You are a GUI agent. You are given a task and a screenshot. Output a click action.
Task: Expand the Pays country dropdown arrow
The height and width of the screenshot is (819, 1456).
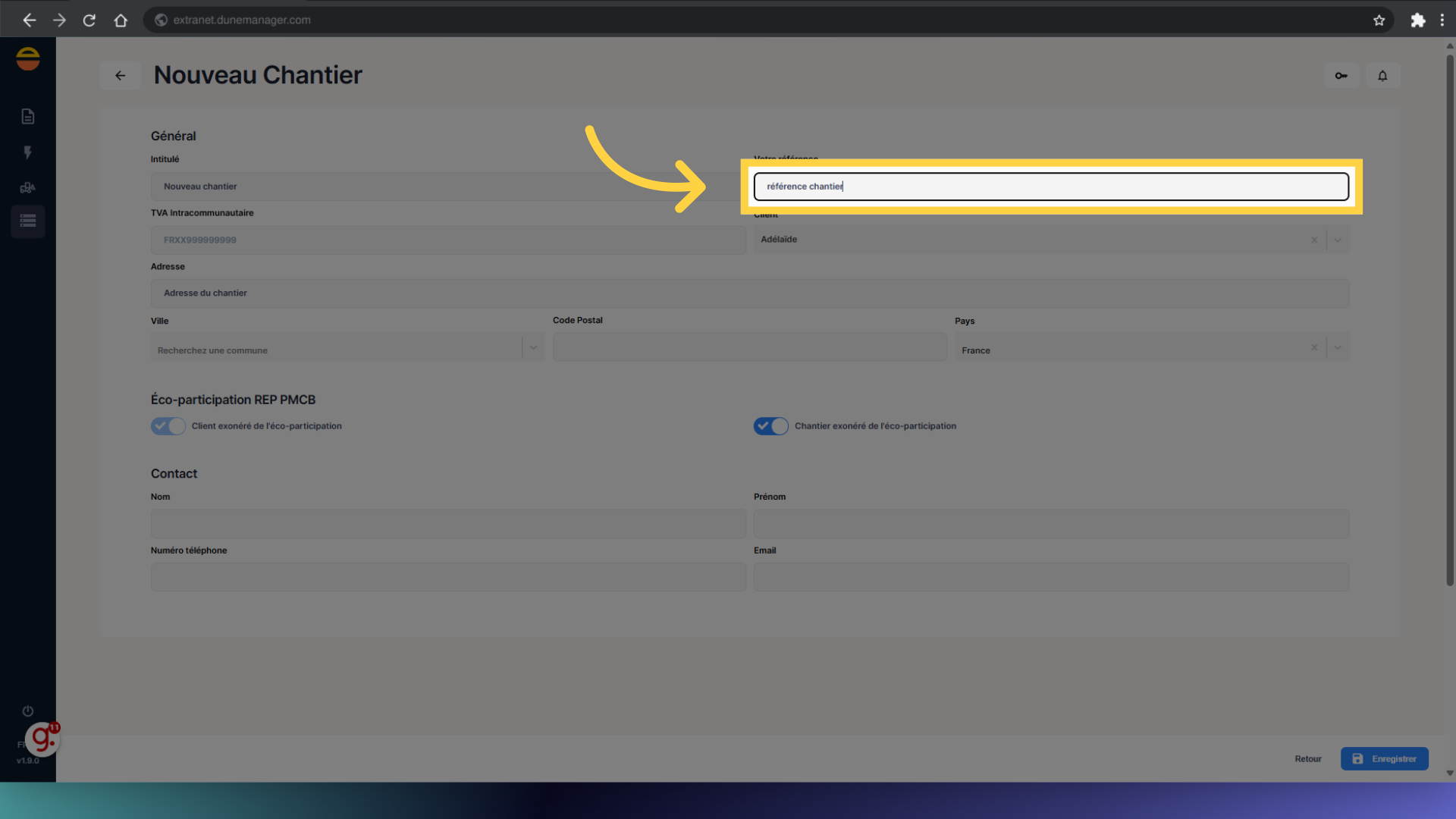click(x=1338, y=347)
